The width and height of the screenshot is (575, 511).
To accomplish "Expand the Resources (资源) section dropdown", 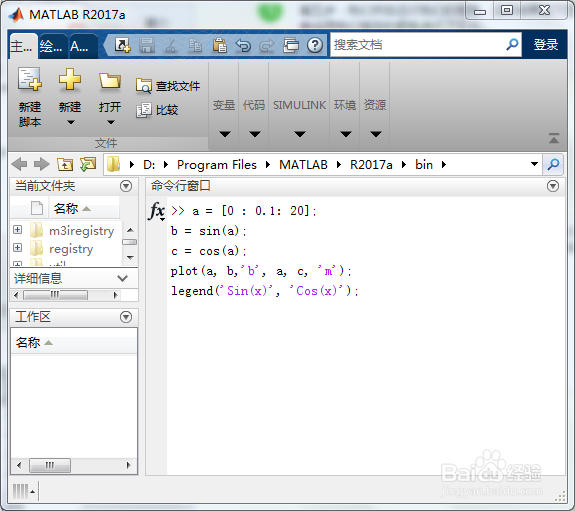I will (376, 134).
